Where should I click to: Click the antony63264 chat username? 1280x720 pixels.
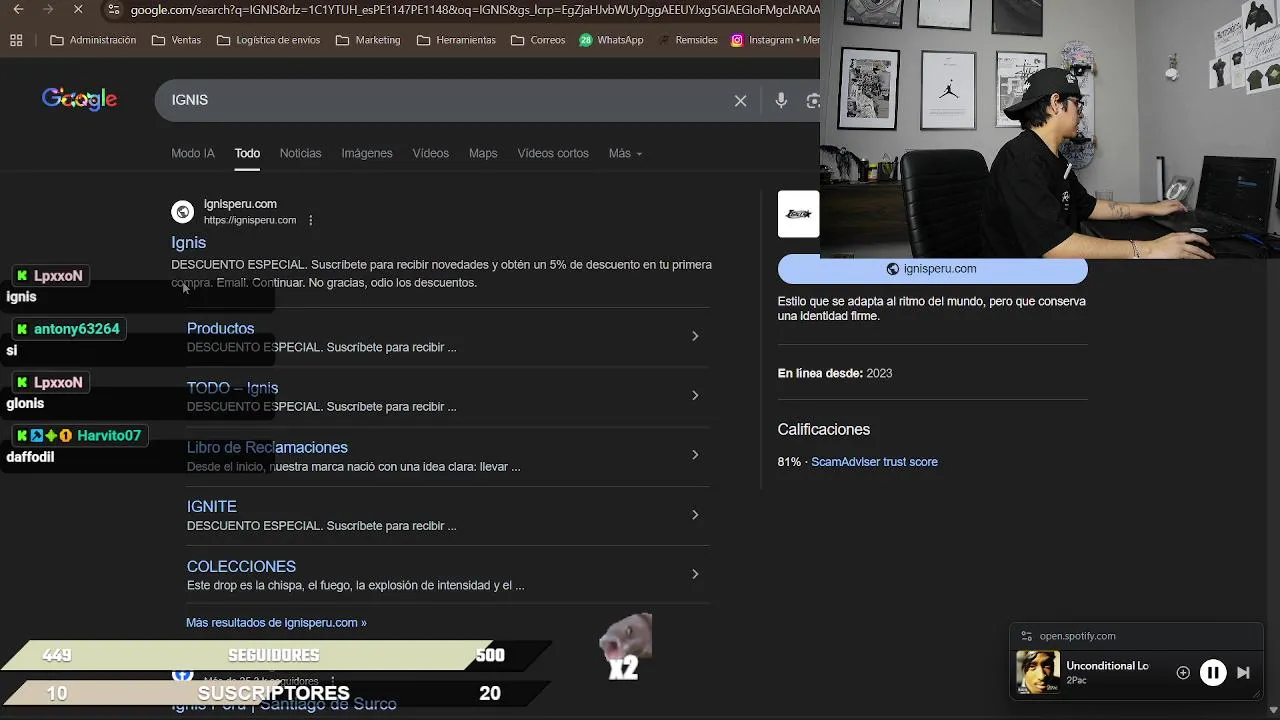(x=76, y=329)
